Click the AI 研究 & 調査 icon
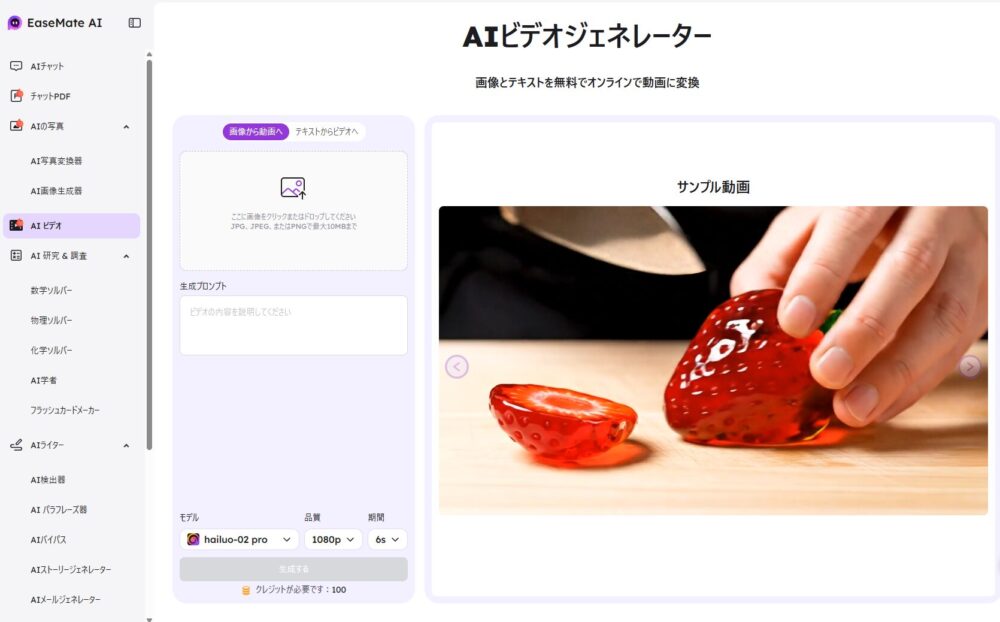This screenshot has width=1000, height=622. coord(16,255)
